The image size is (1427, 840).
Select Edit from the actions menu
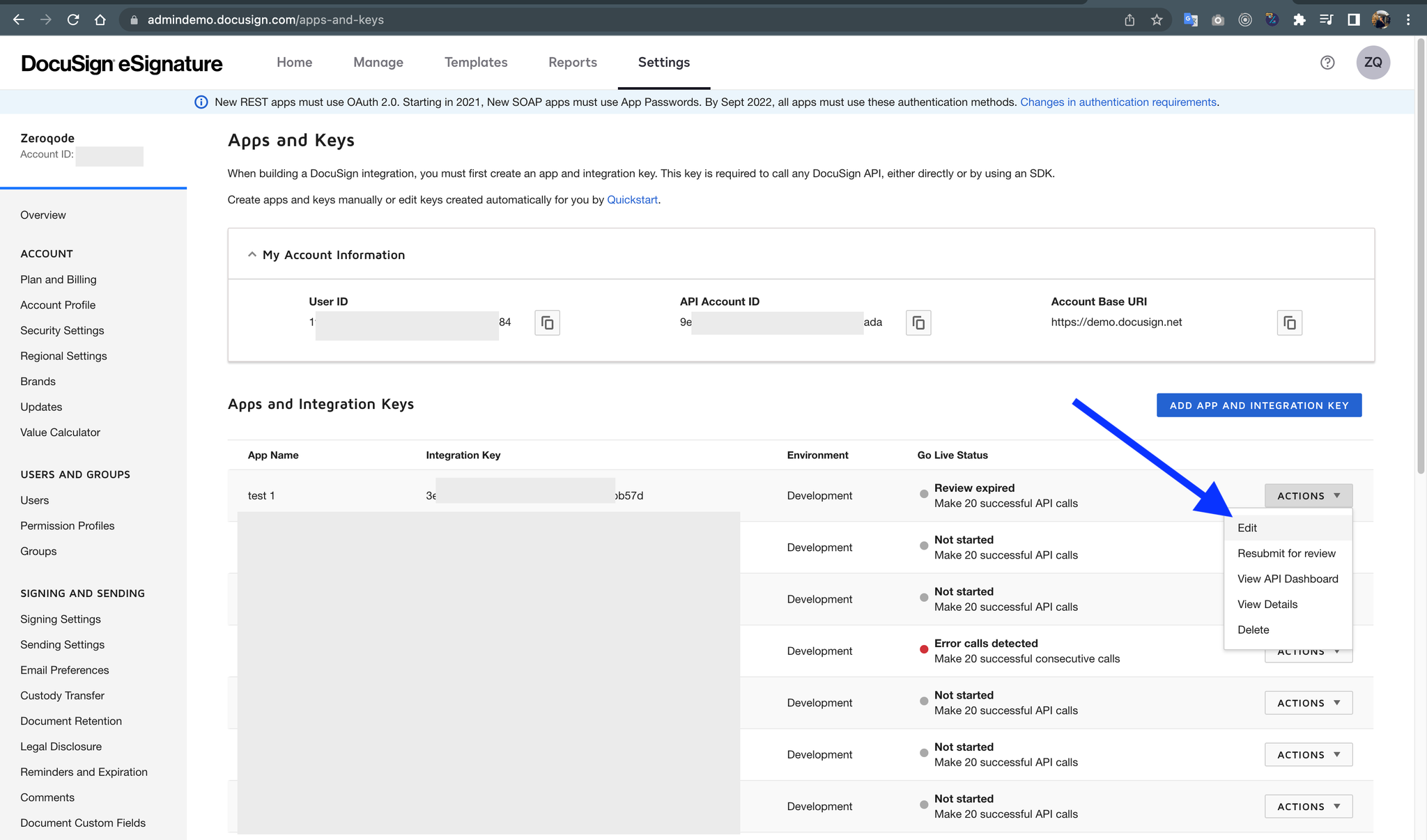1288,528
